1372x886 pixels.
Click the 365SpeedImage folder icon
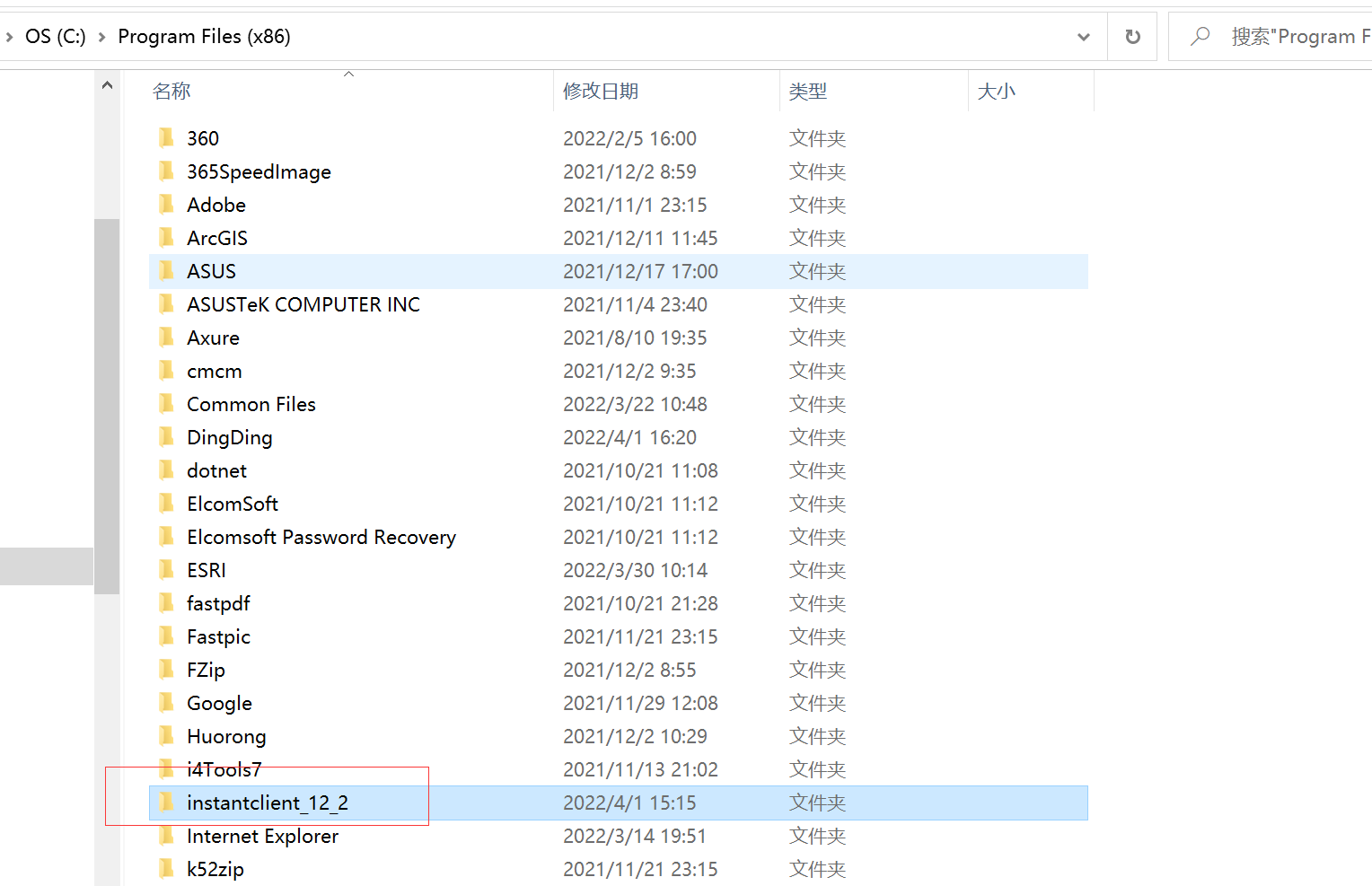point(167,171)
